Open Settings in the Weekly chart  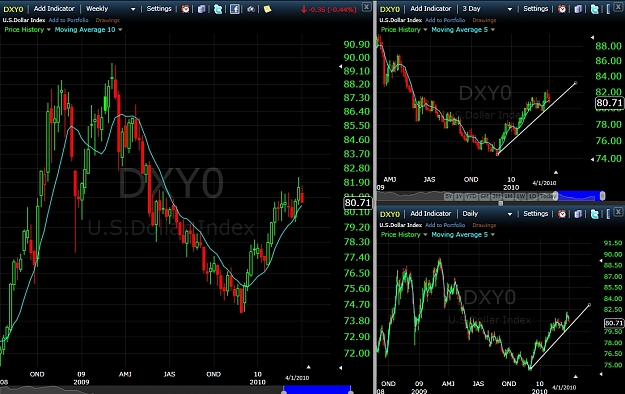(159, 8)
